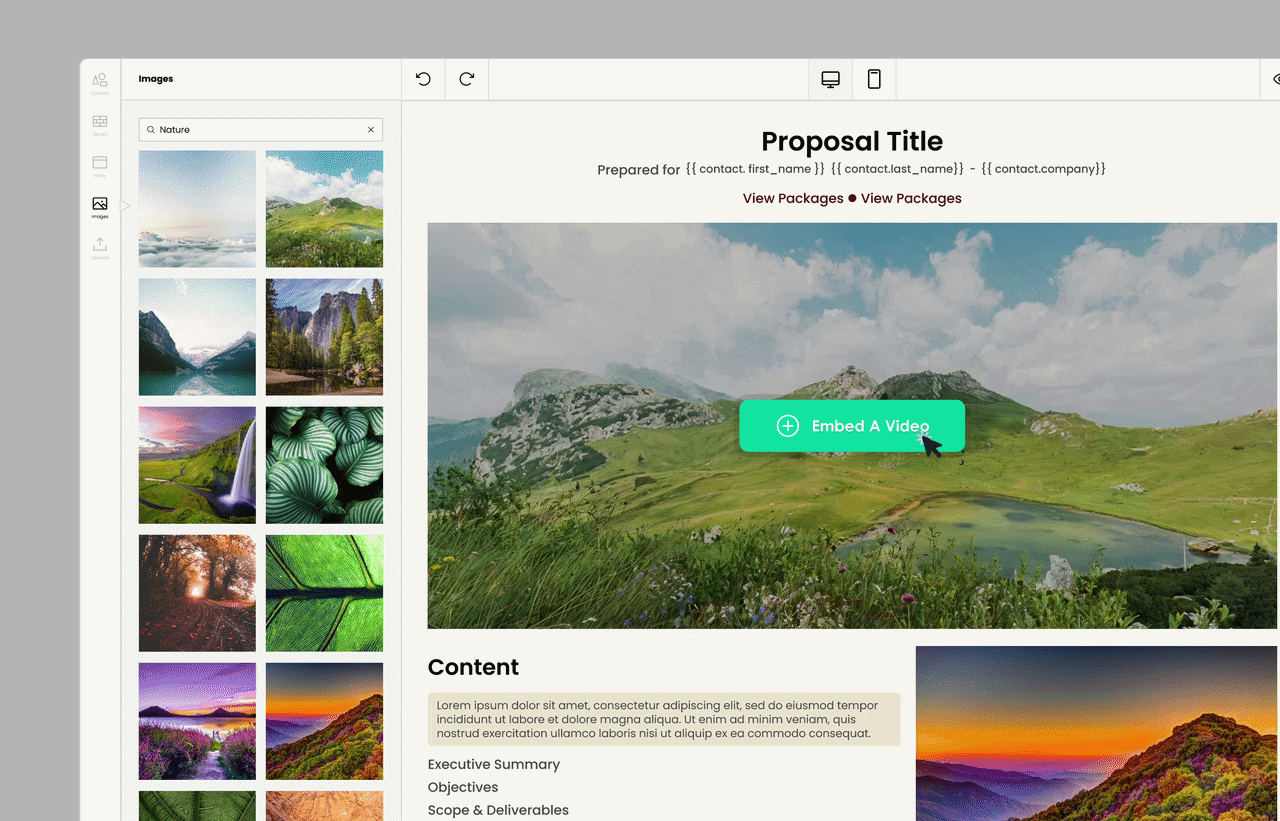
Task: Select the striped green leaves thumbnail
Action: 324,465
